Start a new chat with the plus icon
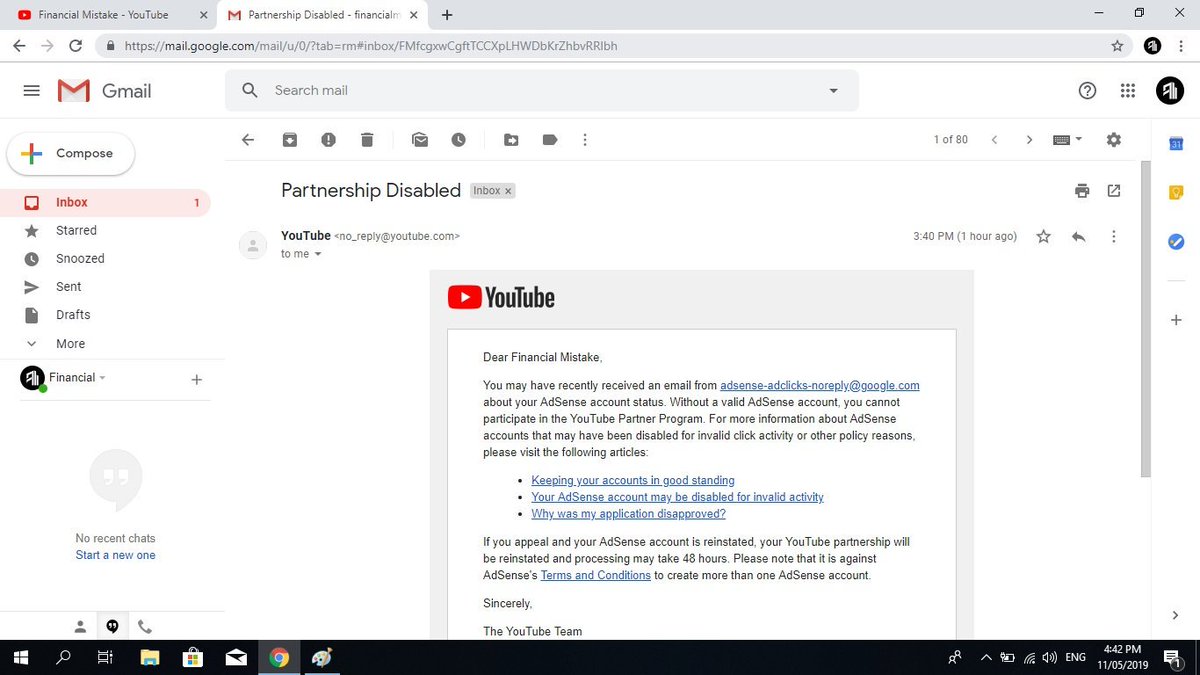1200x675 pixels. tap(197, 380)
